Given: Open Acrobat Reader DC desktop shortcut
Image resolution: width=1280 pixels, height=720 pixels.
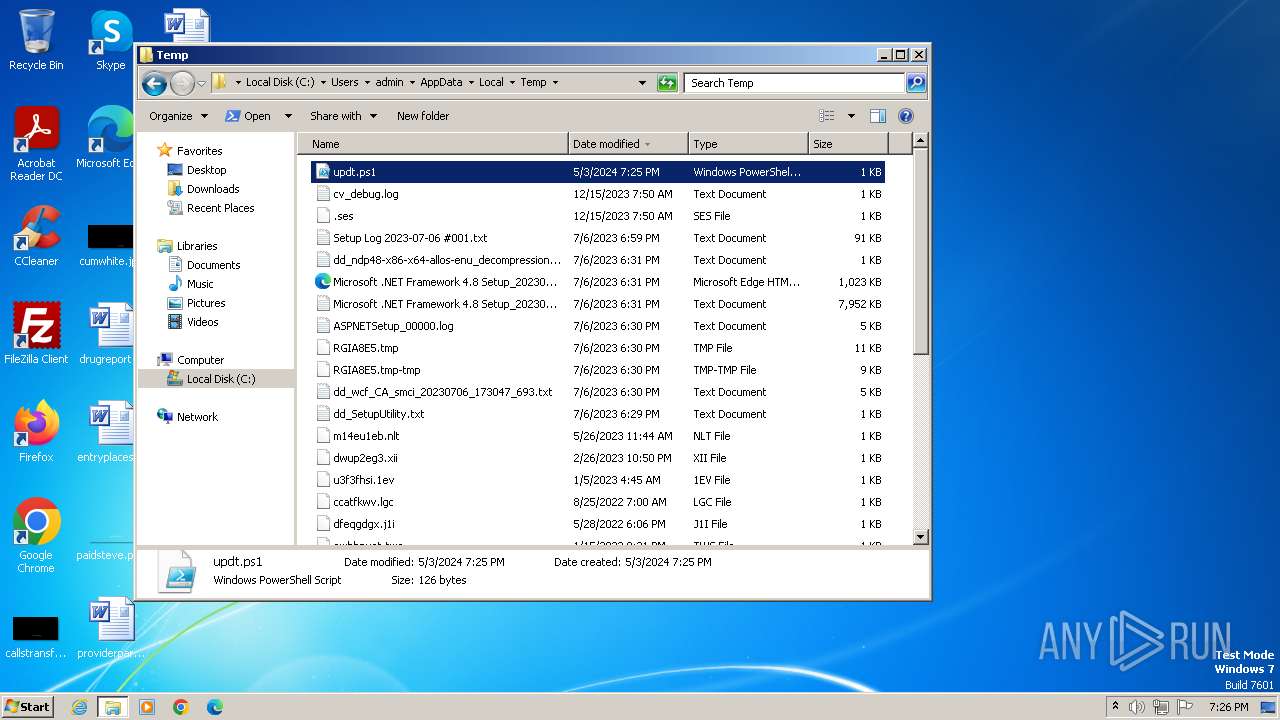Looking at the screenshot, I should (x=36, y=144).
